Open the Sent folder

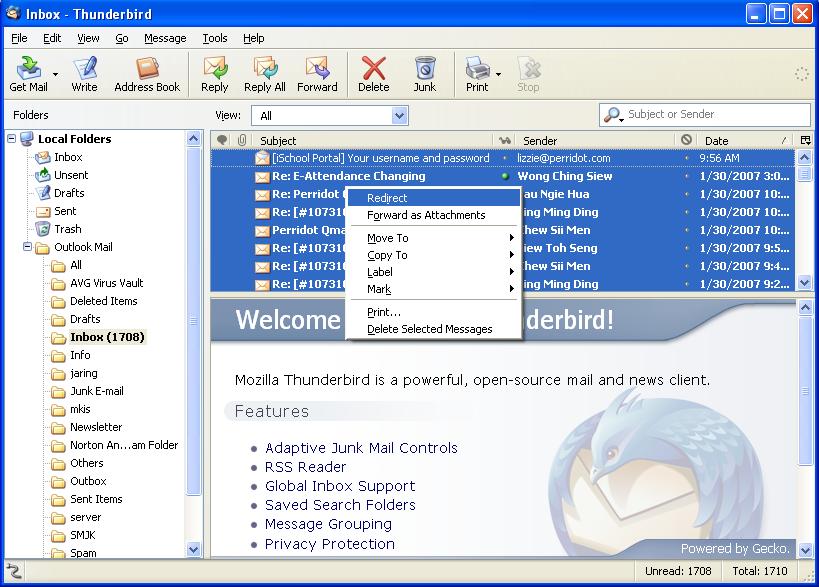click(x=65, y=211)
